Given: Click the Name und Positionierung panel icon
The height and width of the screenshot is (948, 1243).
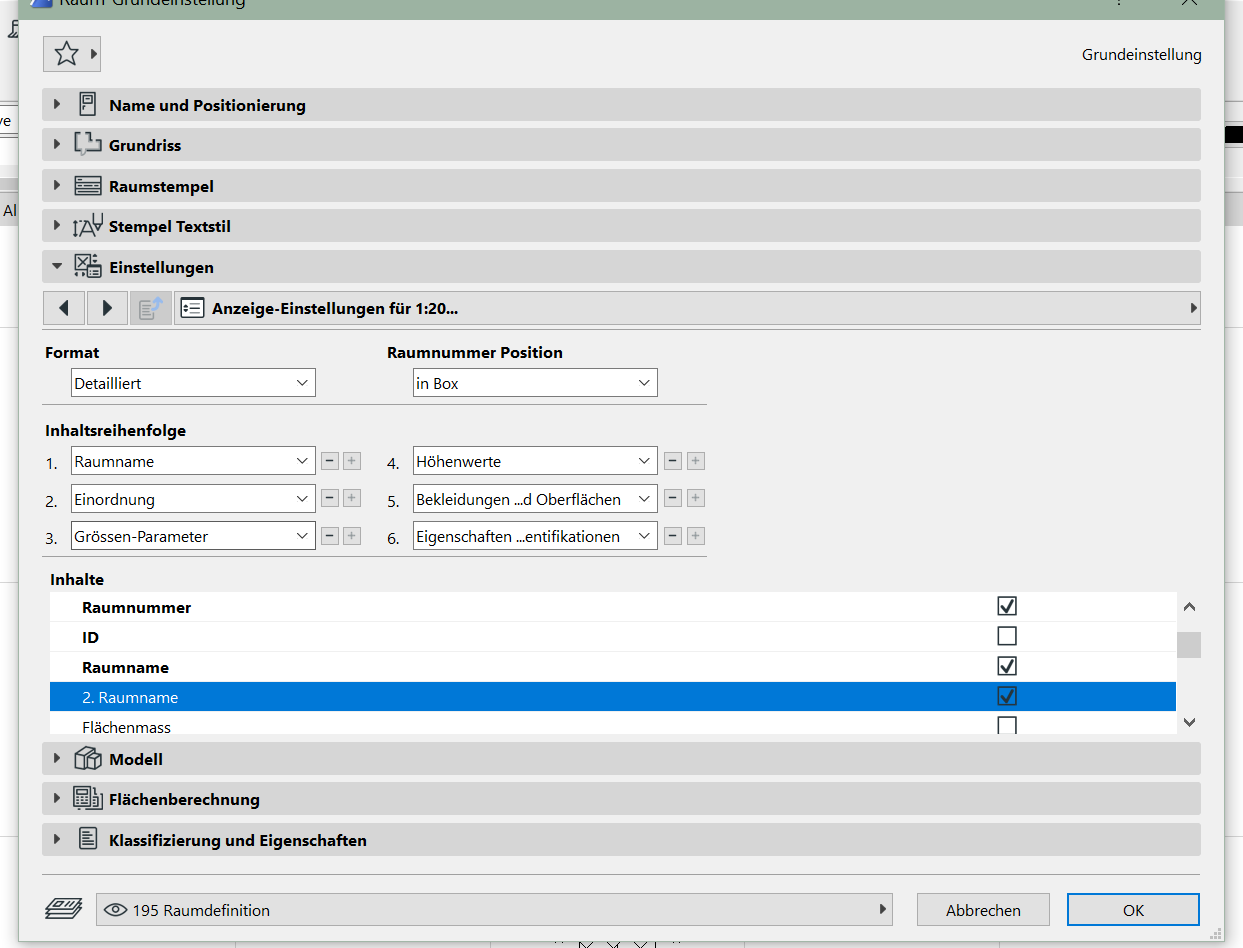Looking at the screenshot, I should point(87,105).
